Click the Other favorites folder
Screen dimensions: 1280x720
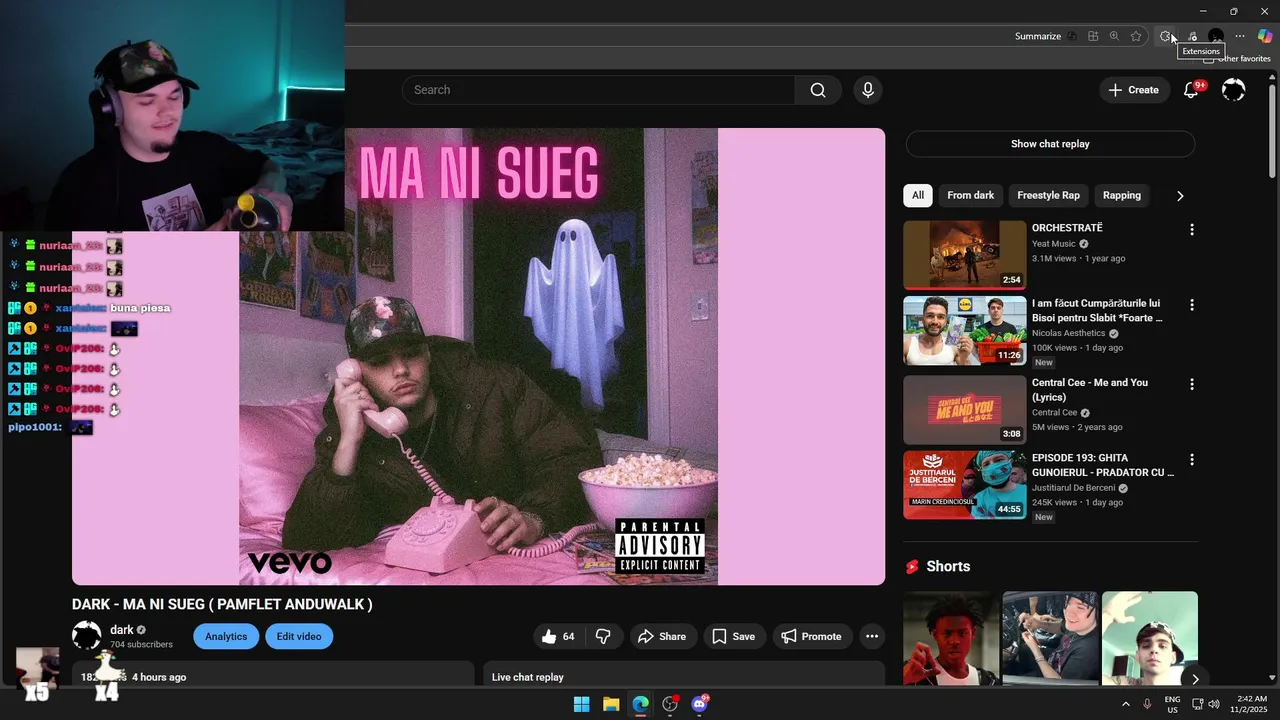(x=1236, y=59)
